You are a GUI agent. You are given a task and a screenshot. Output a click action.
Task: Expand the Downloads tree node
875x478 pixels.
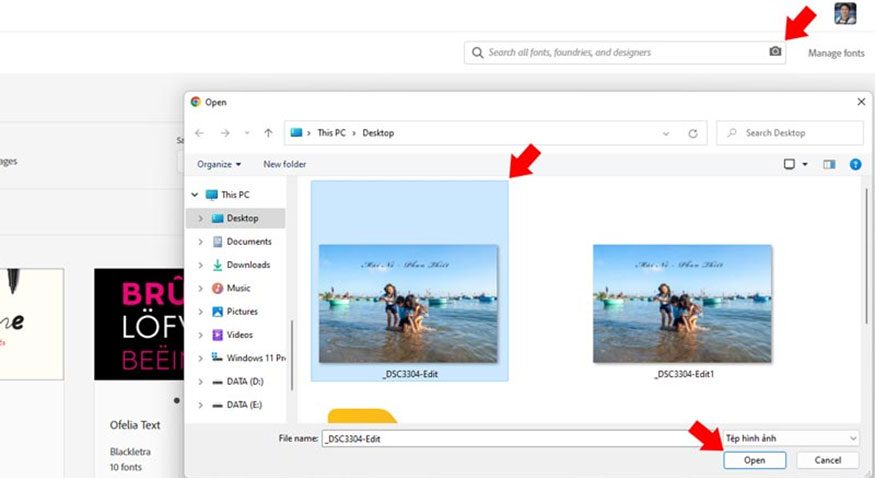tap(200, 265)
